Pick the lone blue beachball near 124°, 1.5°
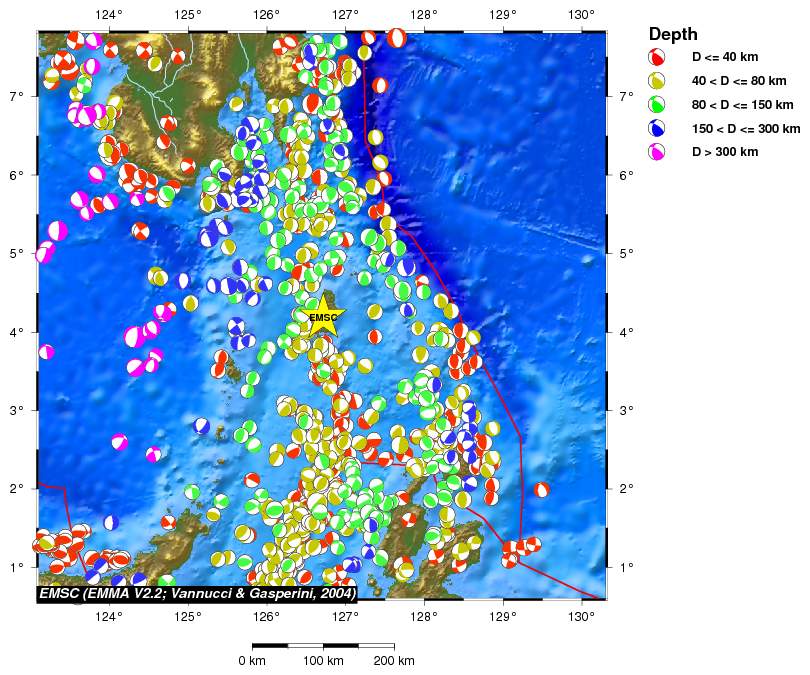Image resolution: width=810 pixels, height=675 pixels. pos(110,522)
